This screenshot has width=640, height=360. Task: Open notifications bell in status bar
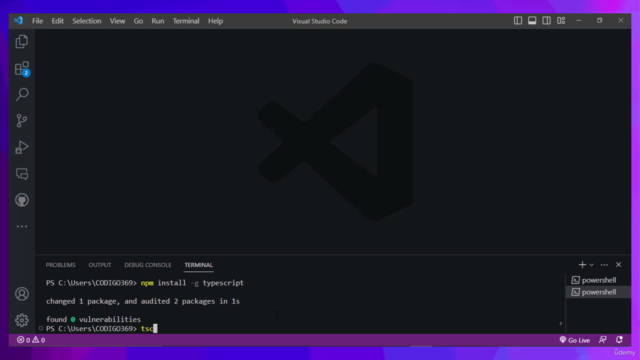619,340
